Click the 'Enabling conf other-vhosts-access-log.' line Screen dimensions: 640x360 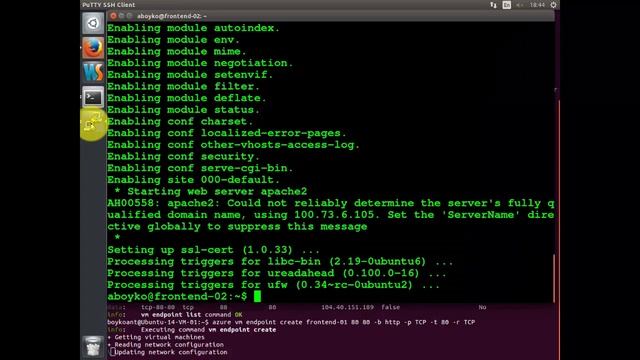pos(233,145)
